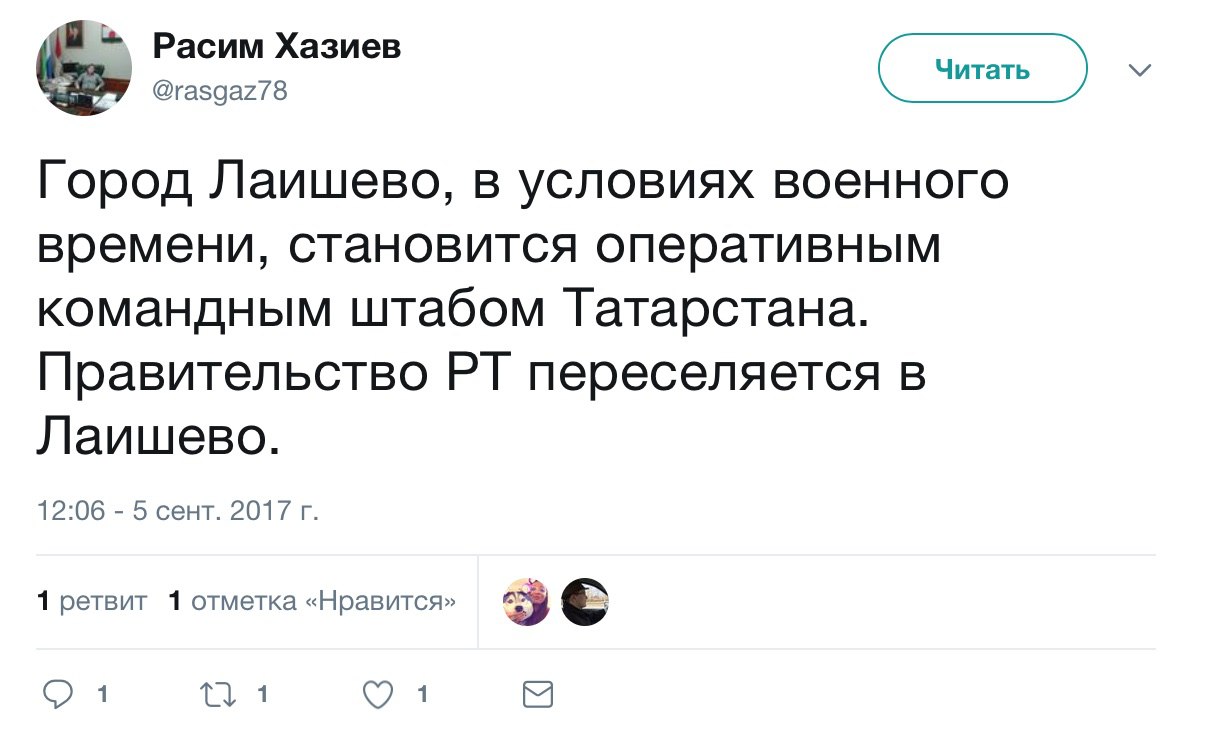
Task: Click the reply count number
Action: pyautogui.click(x=101, y=694)
